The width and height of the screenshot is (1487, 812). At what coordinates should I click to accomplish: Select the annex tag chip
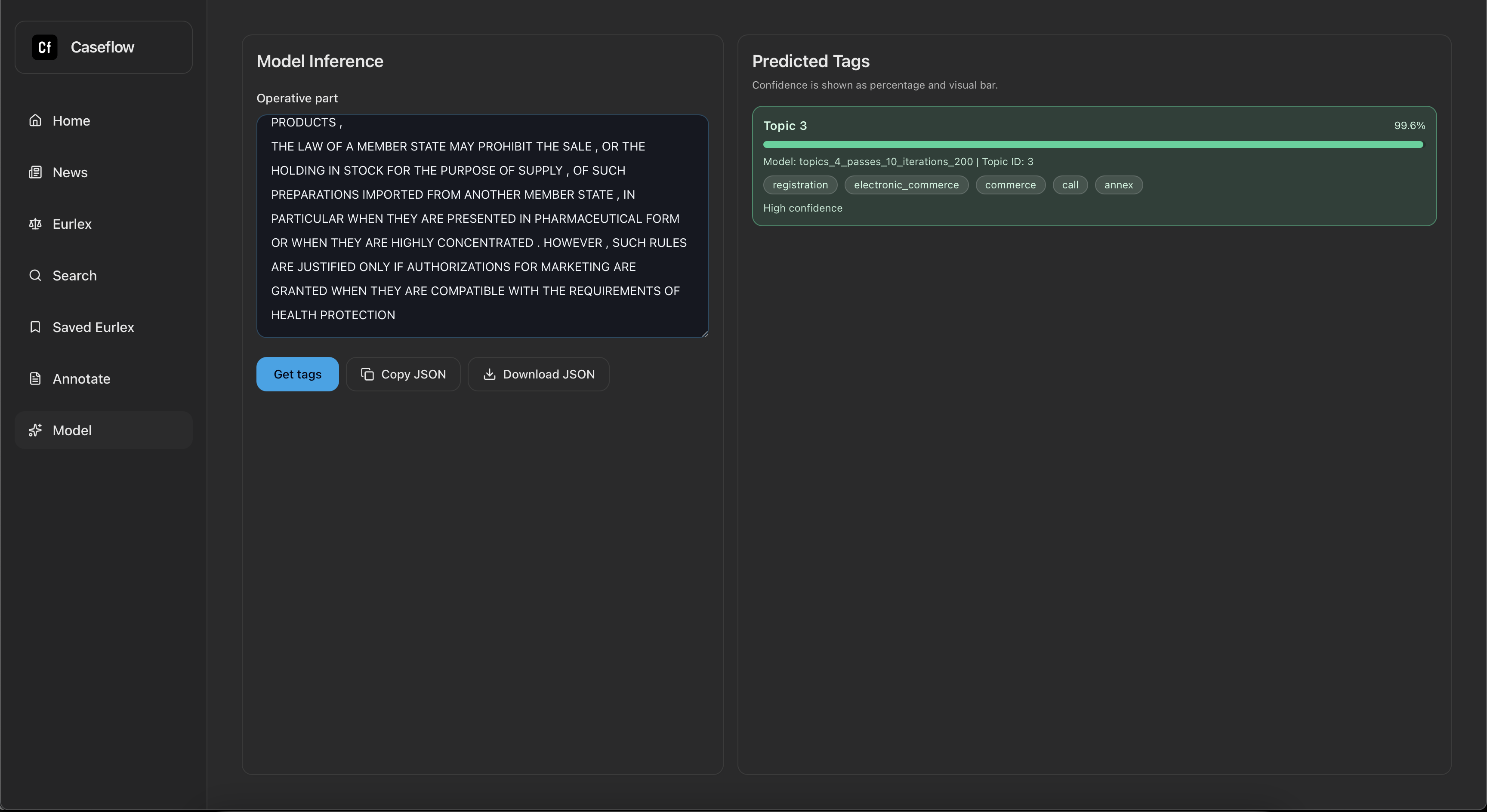[1118, 185]
